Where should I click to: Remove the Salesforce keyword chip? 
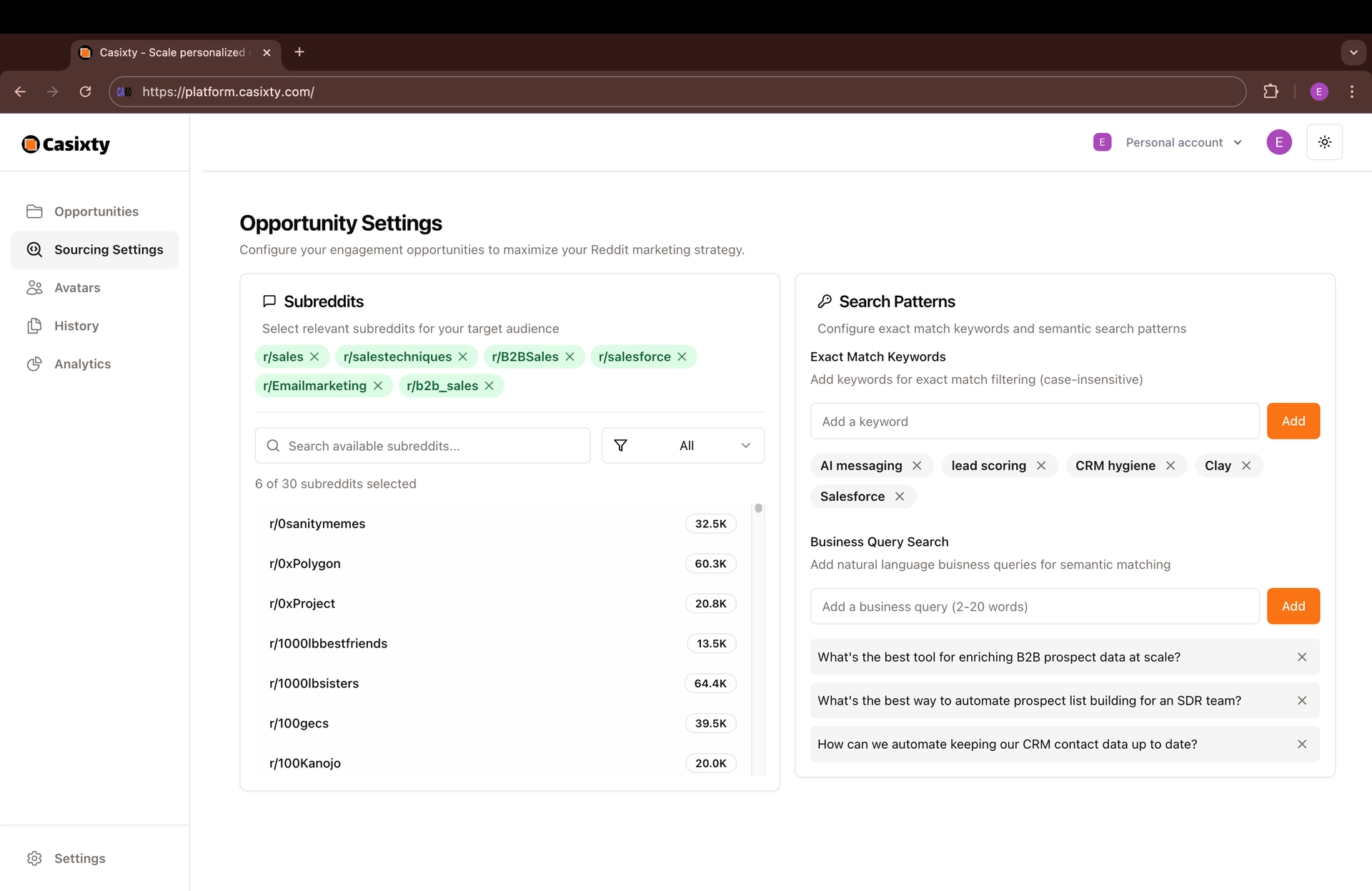pyautogui.click(x=900, y=497)
